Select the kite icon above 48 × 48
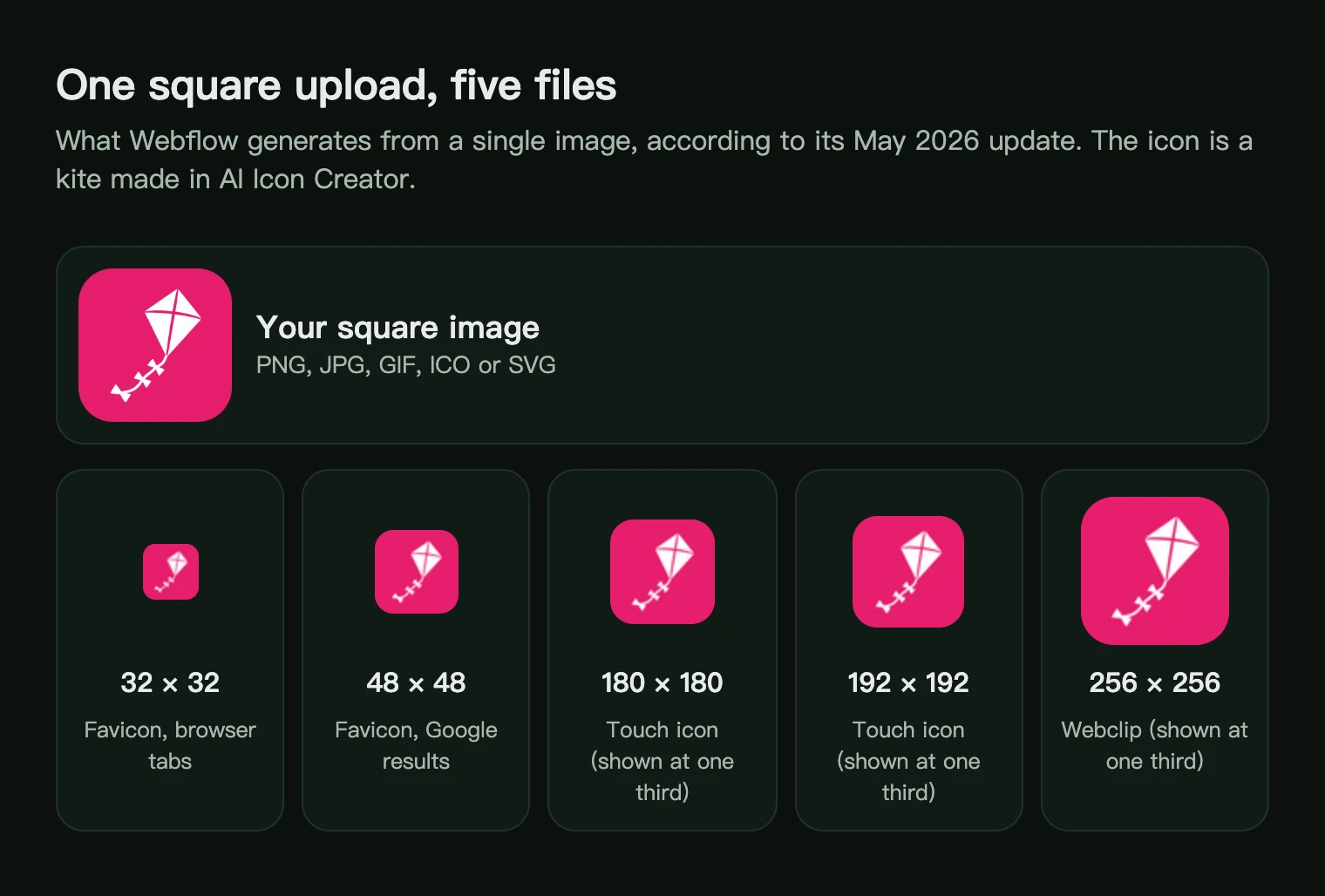The image size is (1325, 896). click(417, 572)
